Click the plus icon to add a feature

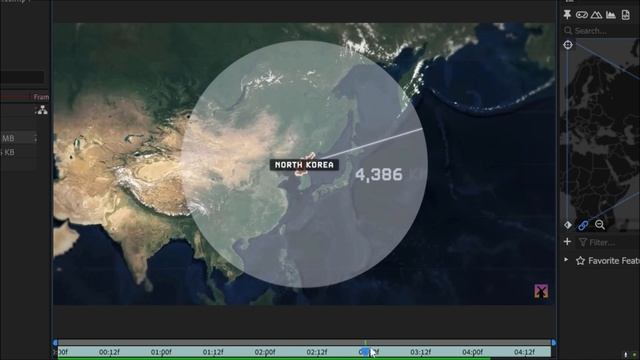567,242
